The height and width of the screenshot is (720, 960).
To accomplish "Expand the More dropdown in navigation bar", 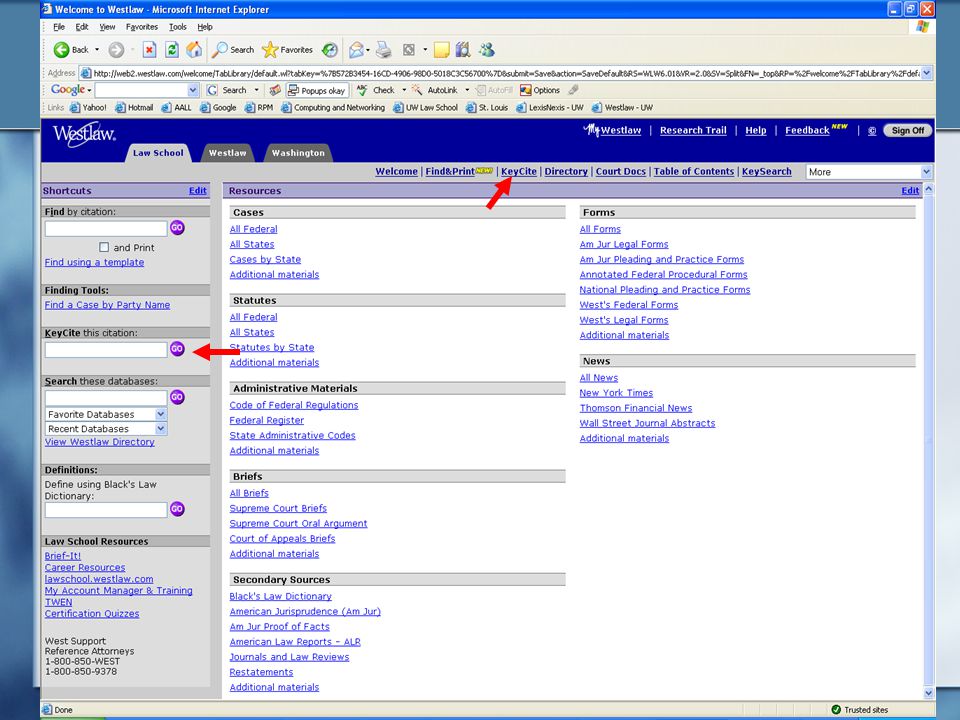I will [926, 172].
